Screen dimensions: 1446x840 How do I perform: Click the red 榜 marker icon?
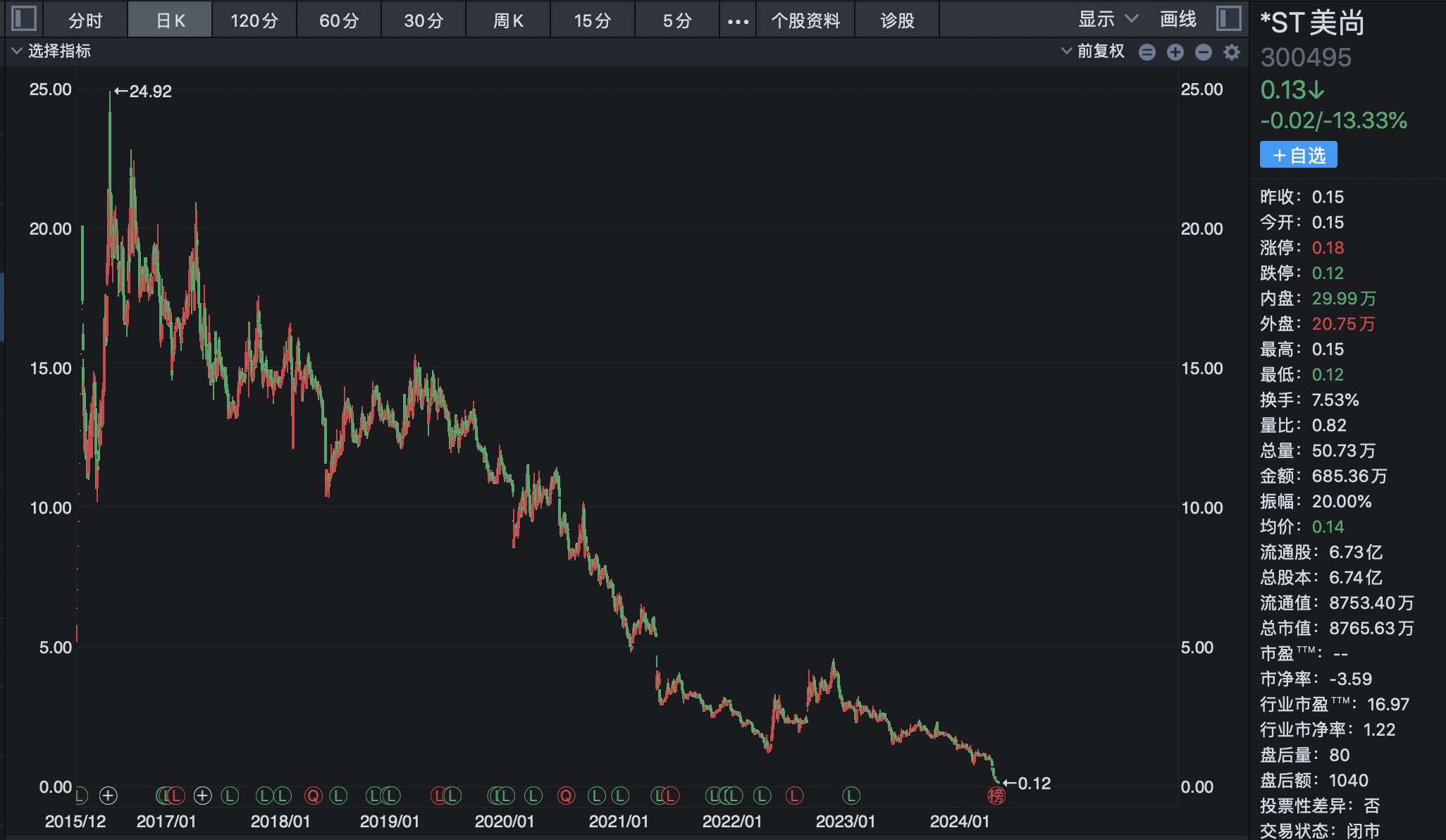coord(996,796)
